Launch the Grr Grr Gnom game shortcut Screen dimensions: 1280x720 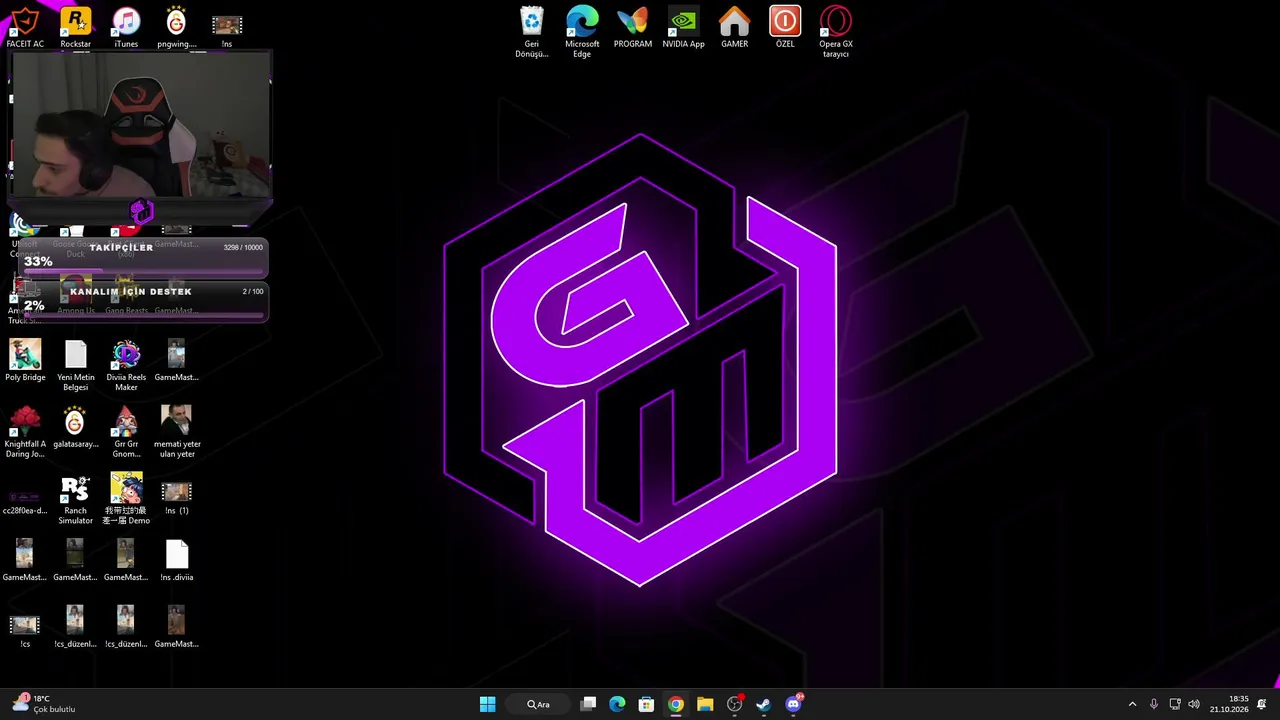click(x=126, y=433)
